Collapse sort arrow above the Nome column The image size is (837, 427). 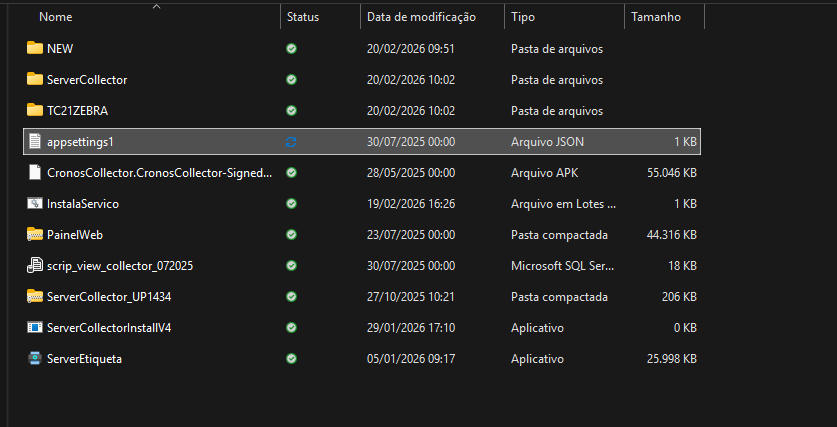coord(156,6)
